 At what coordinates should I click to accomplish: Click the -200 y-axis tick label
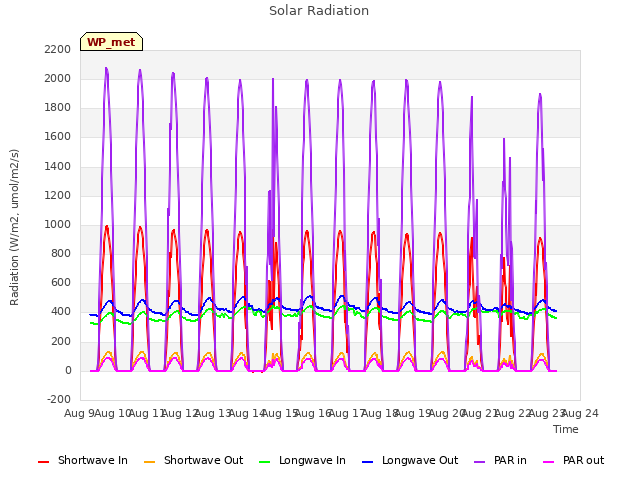click(x=59, y=400)
